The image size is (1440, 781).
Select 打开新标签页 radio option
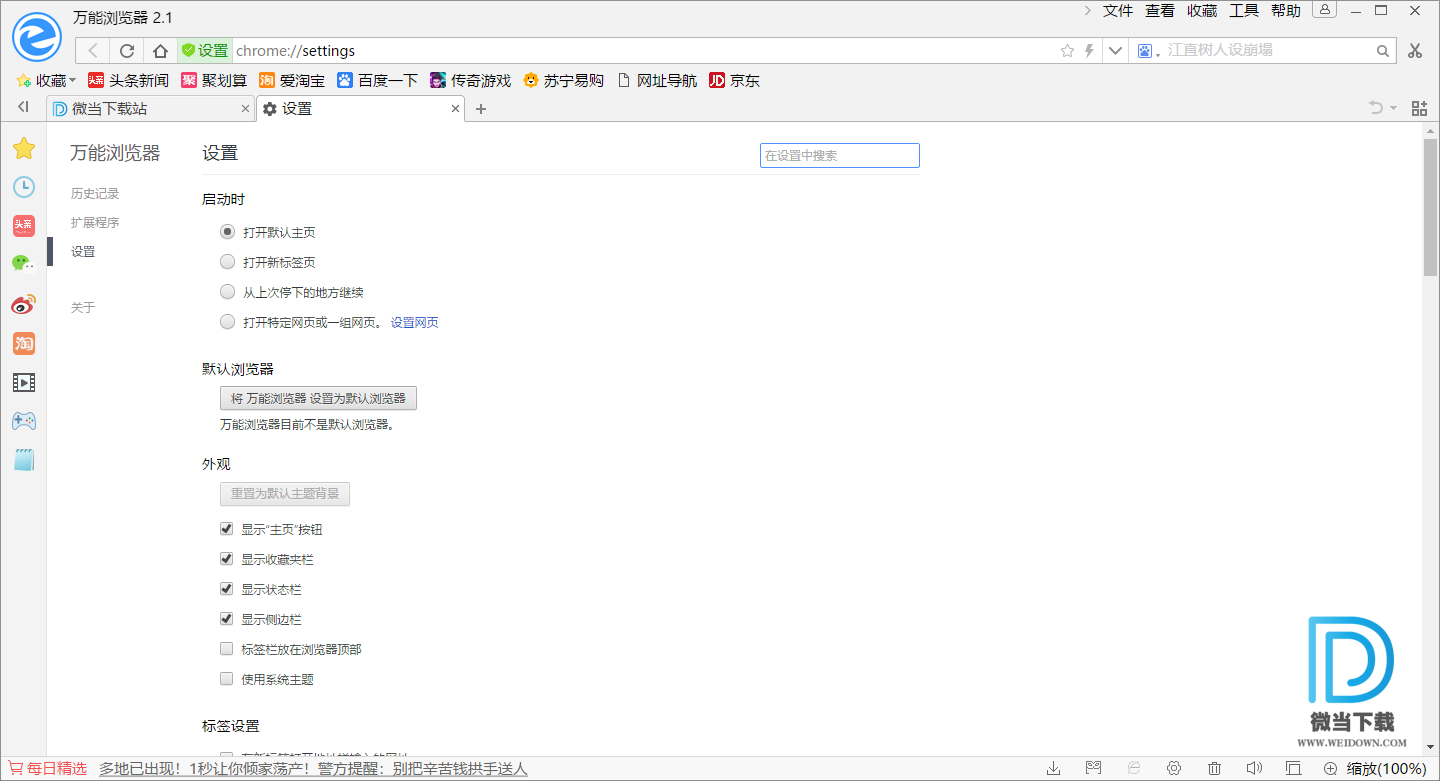point(227,262)
